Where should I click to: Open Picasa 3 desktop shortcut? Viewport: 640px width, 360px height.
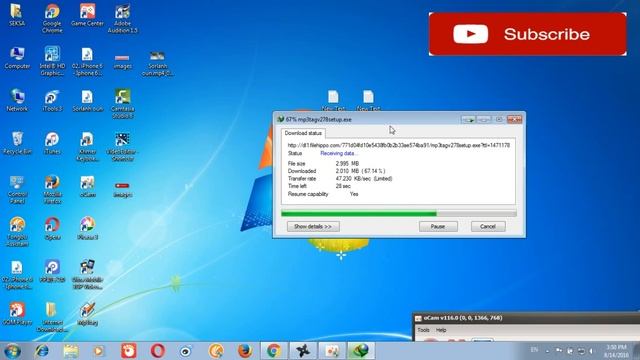87,229
